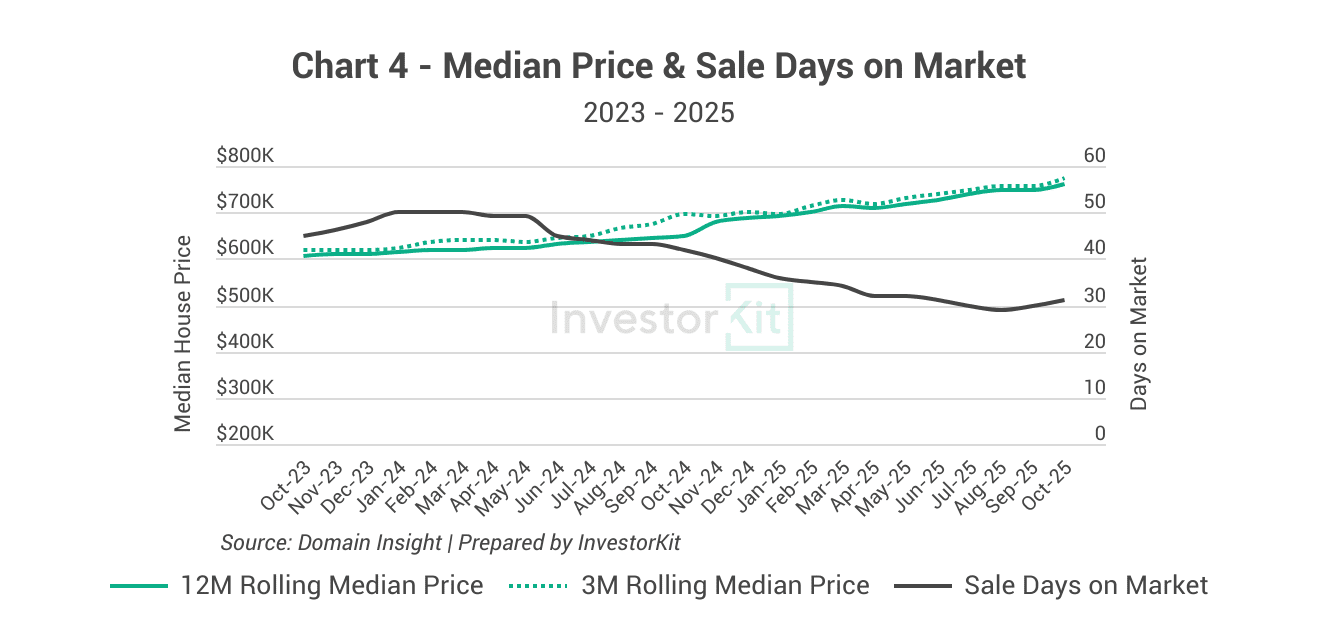This screenshot has width=1320, height=640.
Task: Click the chart title 'Chart 4 - Median Price & Sale Days on Market'
Action: (659, 66)
